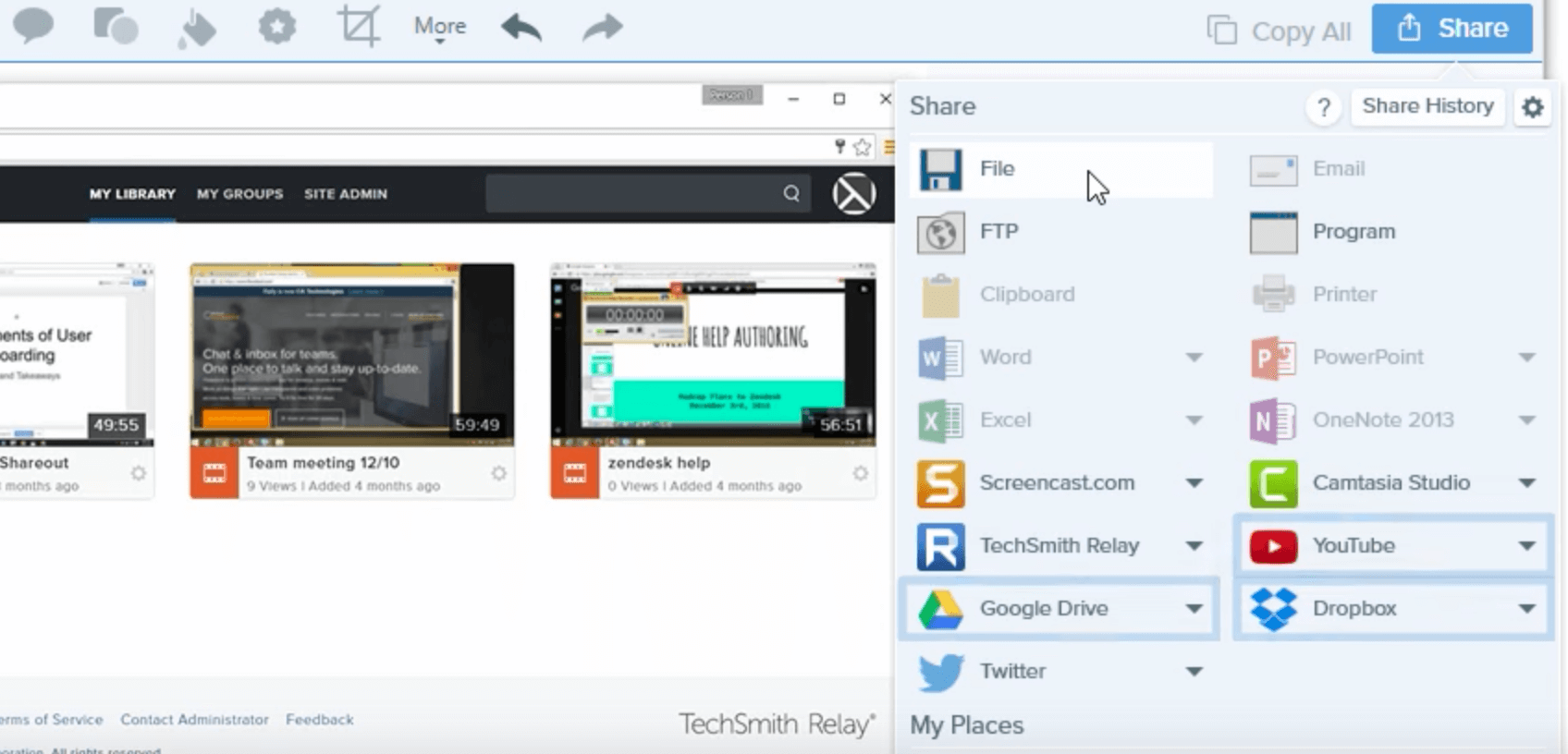Image resolution: width=1568 pixels, height=754 pixels.
Task: Expand YouTube options arrow
Action: tap(1526, 546)
